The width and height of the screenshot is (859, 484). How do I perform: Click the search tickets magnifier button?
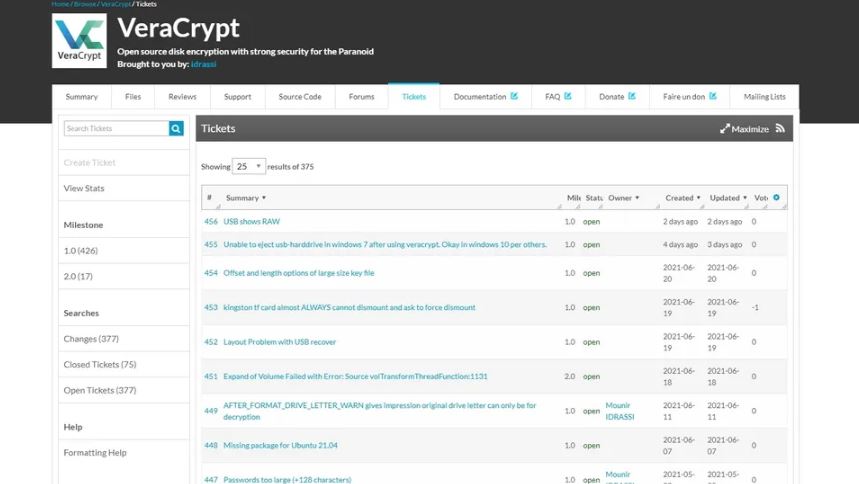coord(176,128)
